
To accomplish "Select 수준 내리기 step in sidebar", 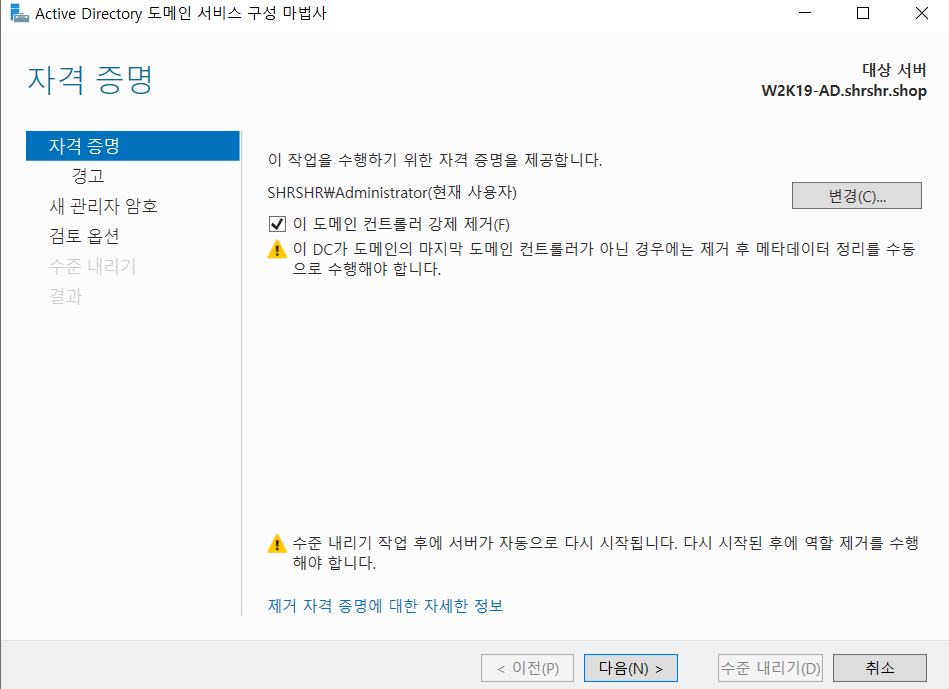I will pyautogui.click(x=93, y=266).
